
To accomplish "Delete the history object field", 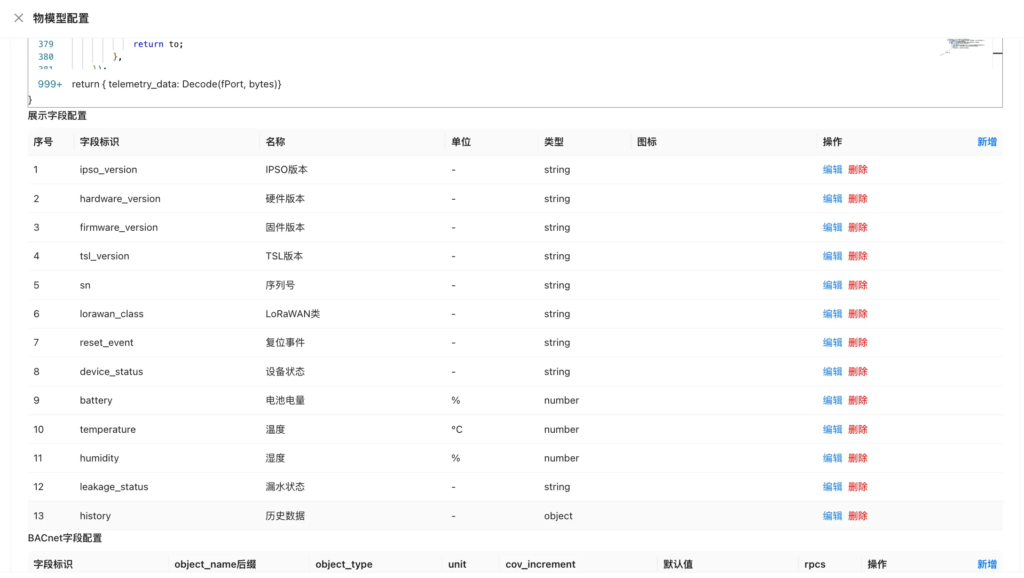I will (858, 516).
